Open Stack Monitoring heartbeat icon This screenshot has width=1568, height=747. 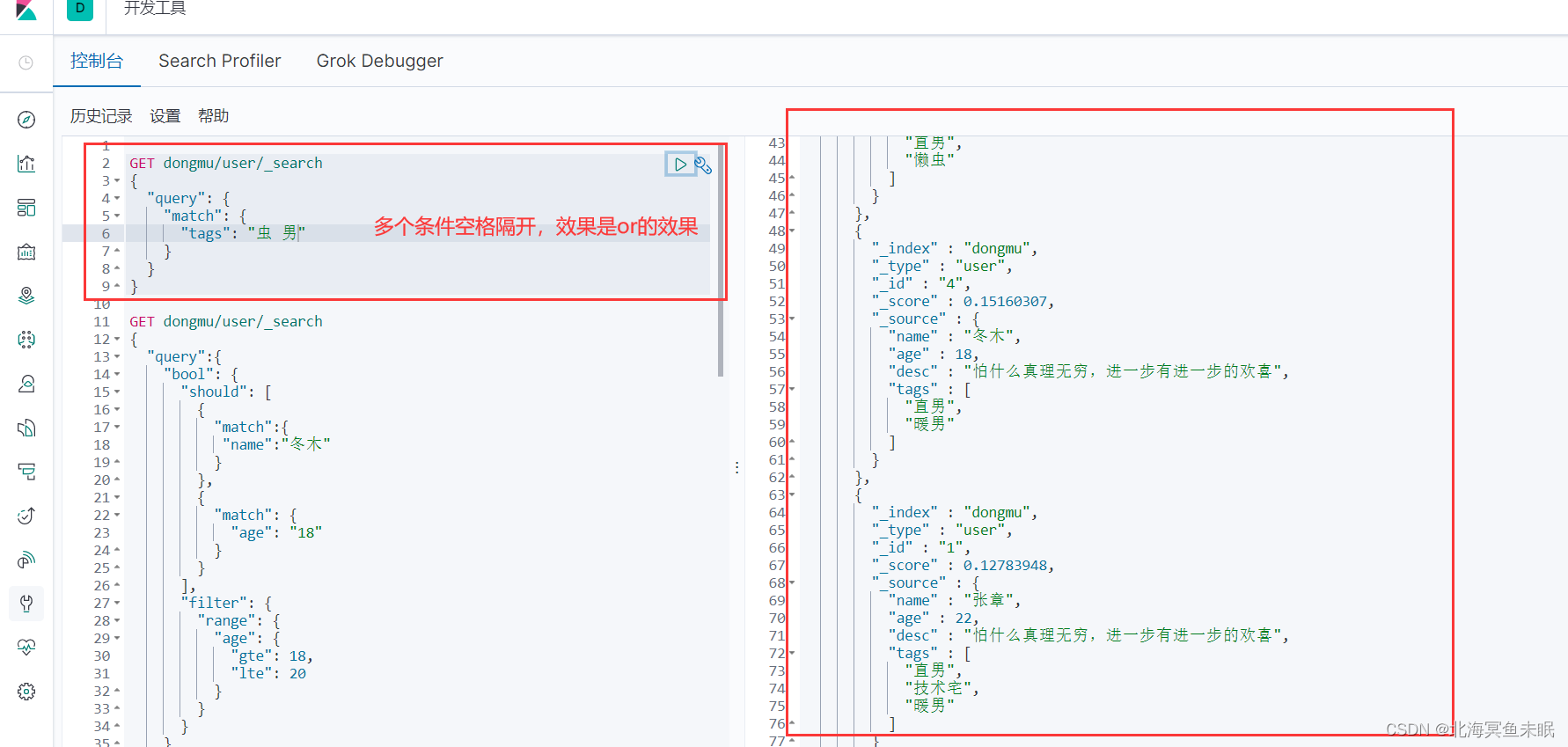click(x=26, y=648)
